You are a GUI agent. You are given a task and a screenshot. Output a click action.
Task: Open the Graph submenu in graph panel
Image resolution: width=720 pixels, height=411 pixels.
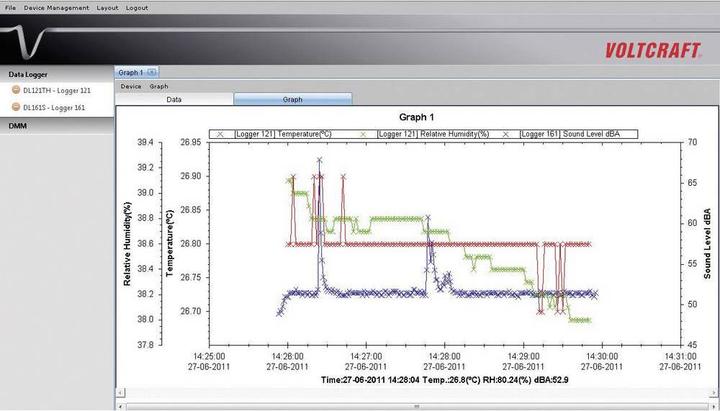click(158, 87)
